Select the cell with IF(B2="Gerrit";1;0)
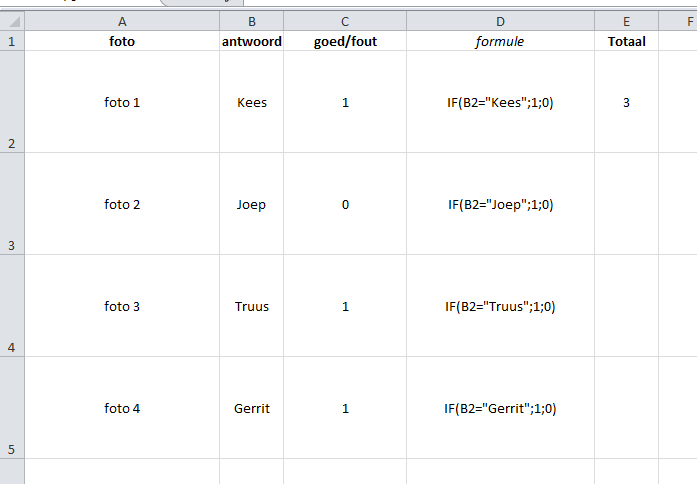 coord(500,408)
